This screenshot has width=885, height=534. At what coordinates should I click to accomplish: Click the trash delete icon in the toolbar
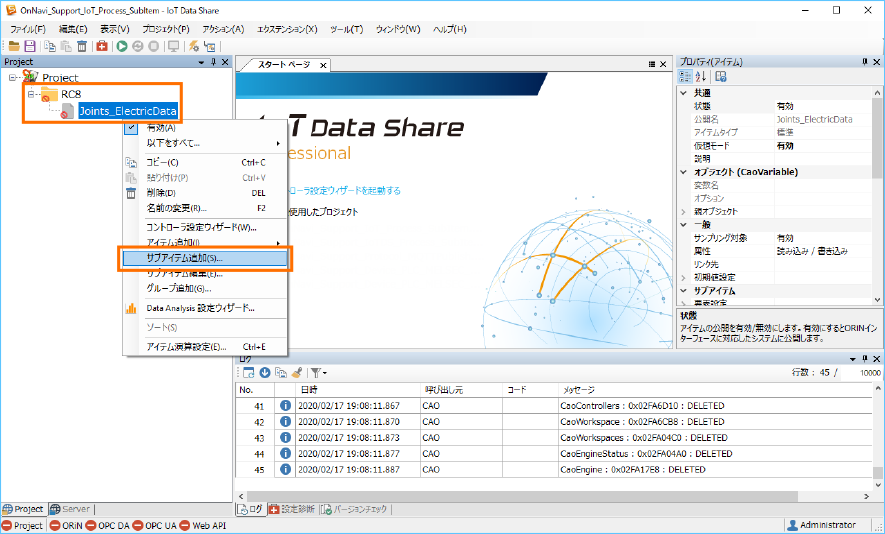click(82, 46)
